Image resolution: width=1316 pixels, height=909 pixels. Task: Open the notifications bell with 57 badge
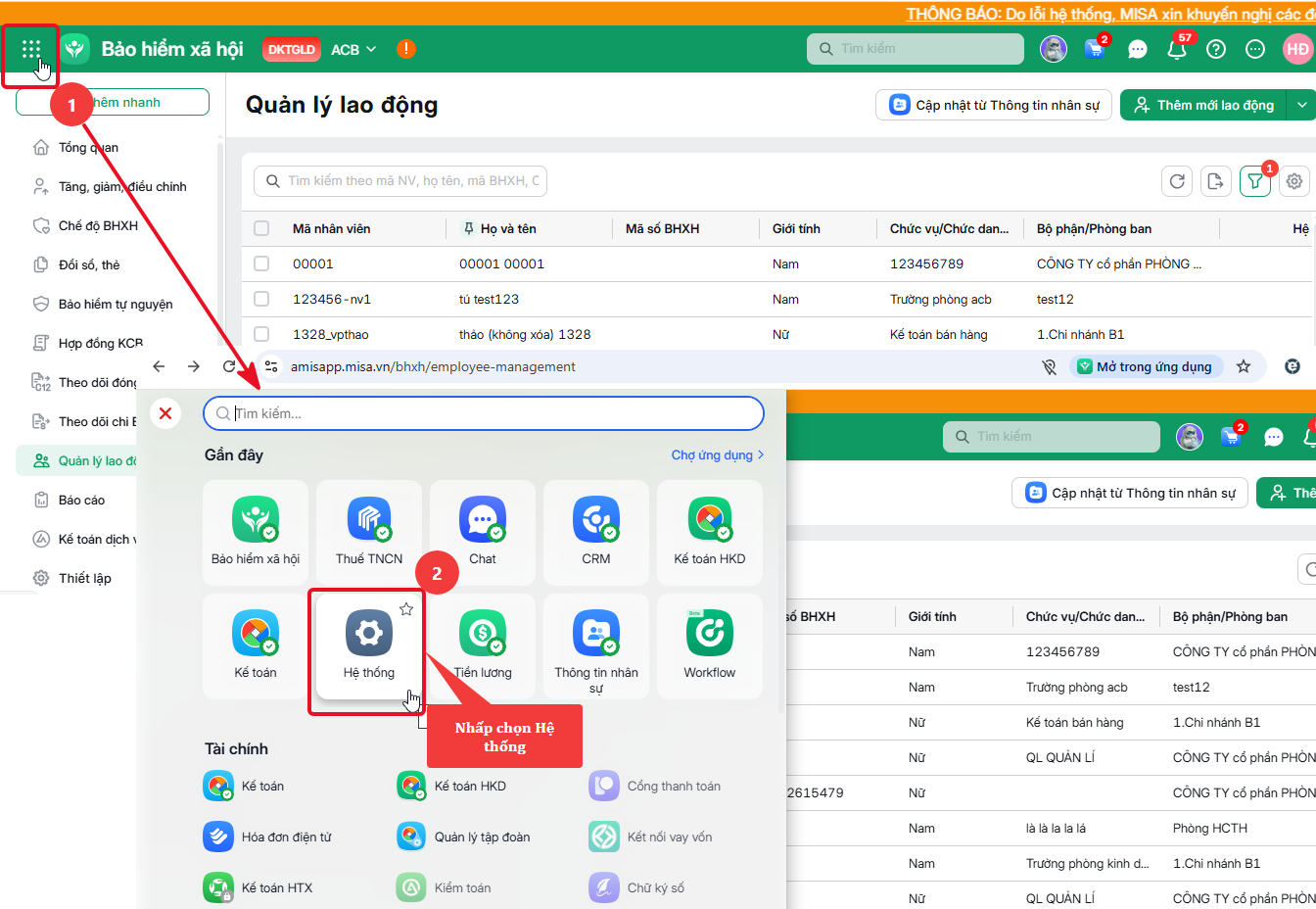click(x=1177, y=49)
